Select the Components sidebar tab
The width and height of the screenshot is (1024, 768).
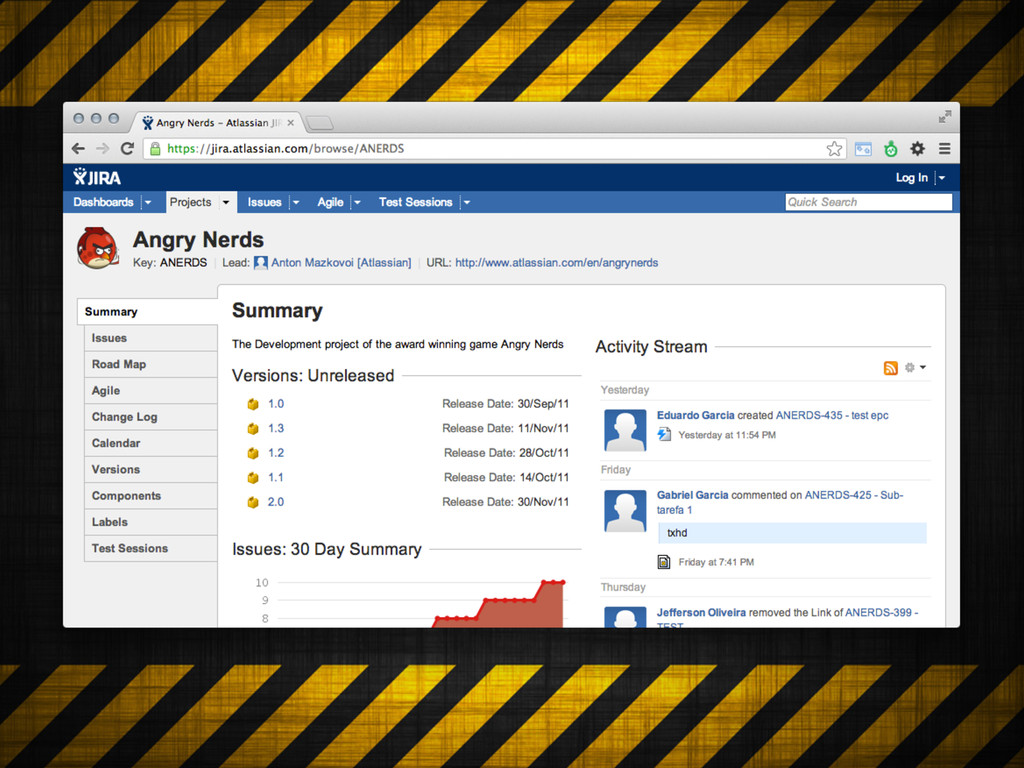(151, 496)
